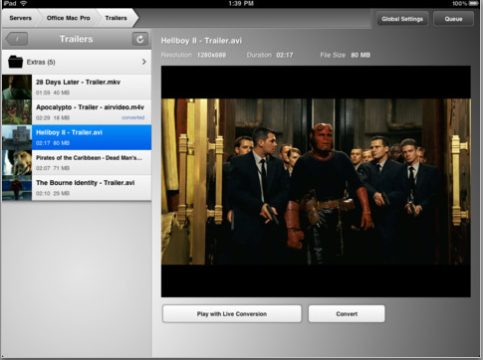Select the Hellboy II thumbnail in list

tap(17, 137)
